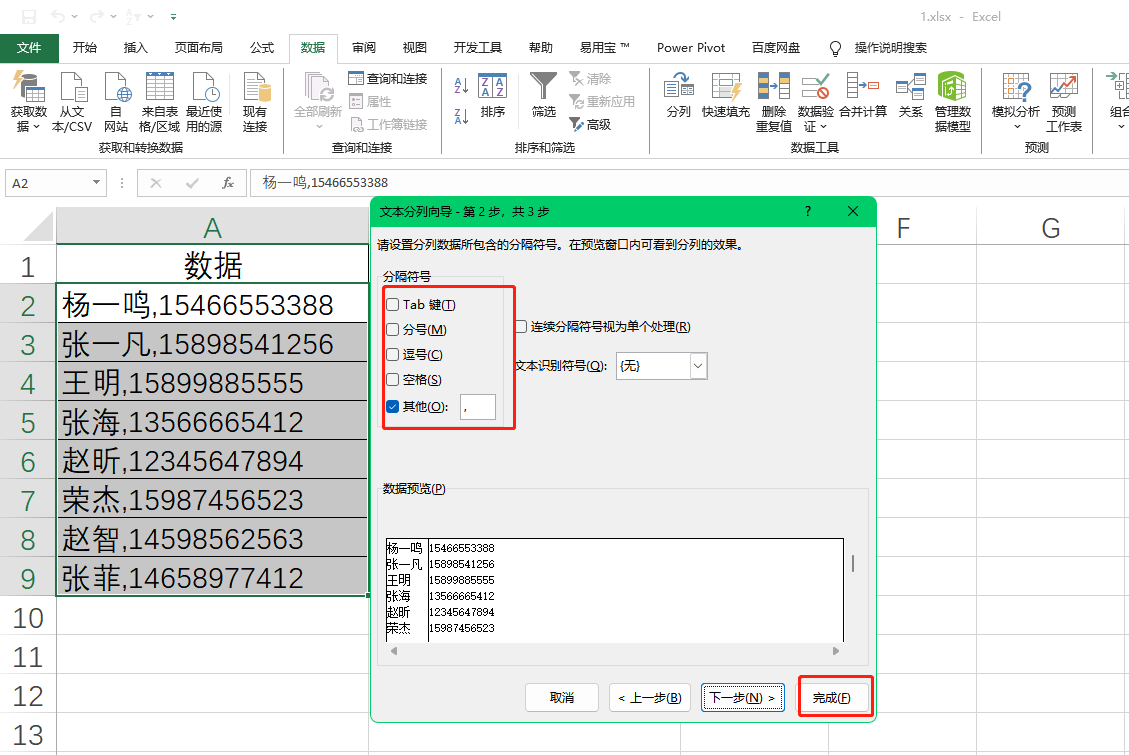Click the formula bar content field

[x=688, y=183]
